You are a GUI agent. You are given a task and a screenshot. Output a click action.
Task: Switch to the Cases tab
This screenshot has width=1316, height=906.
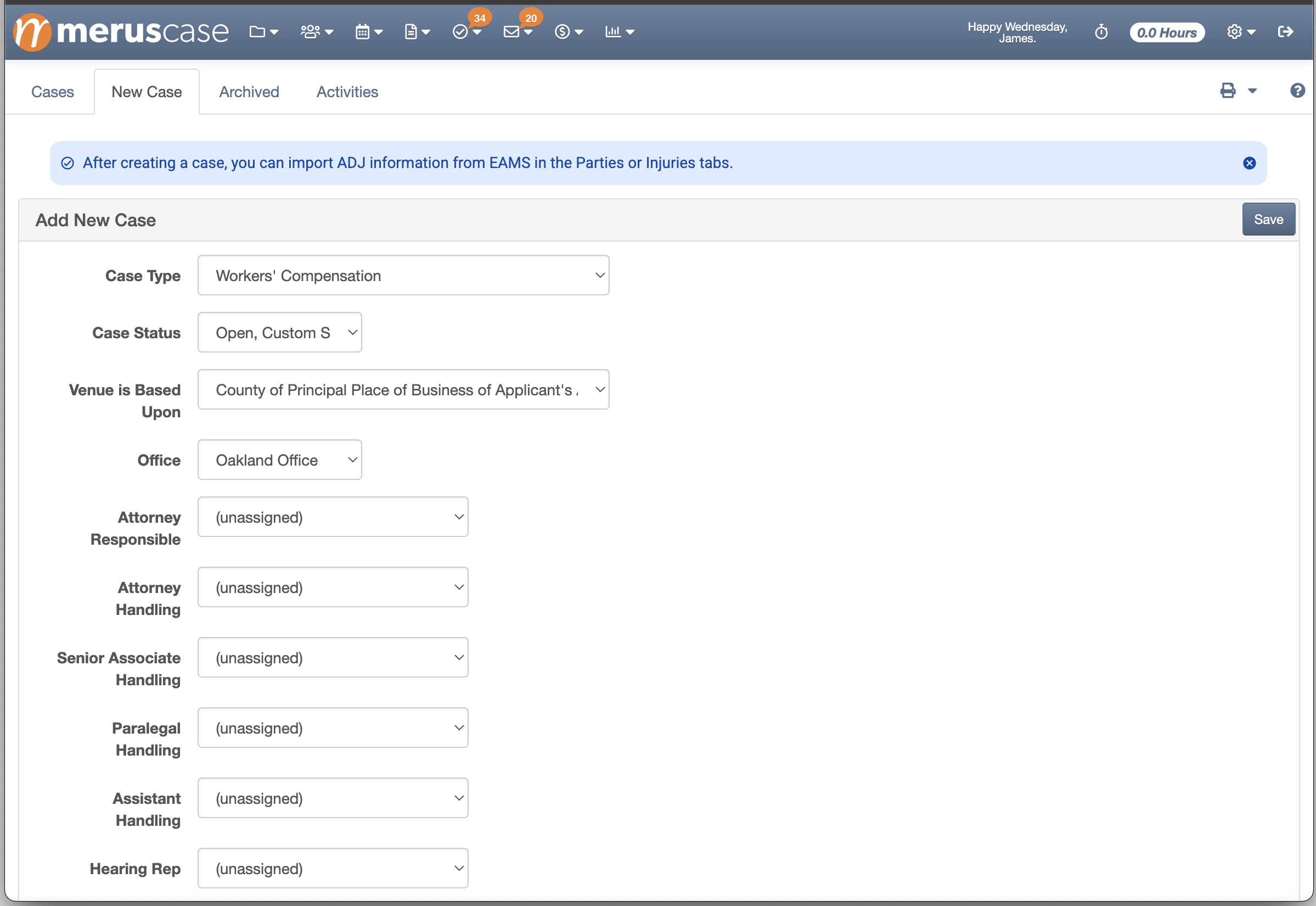click(52, 92)
